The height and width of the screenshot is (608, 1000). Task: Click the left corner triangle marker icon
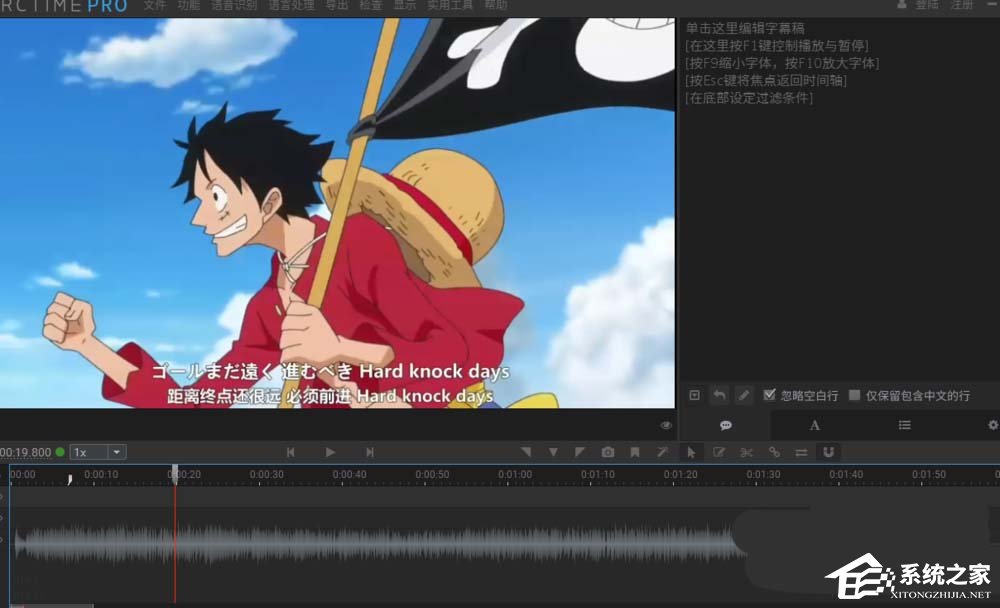pos(526,452)
